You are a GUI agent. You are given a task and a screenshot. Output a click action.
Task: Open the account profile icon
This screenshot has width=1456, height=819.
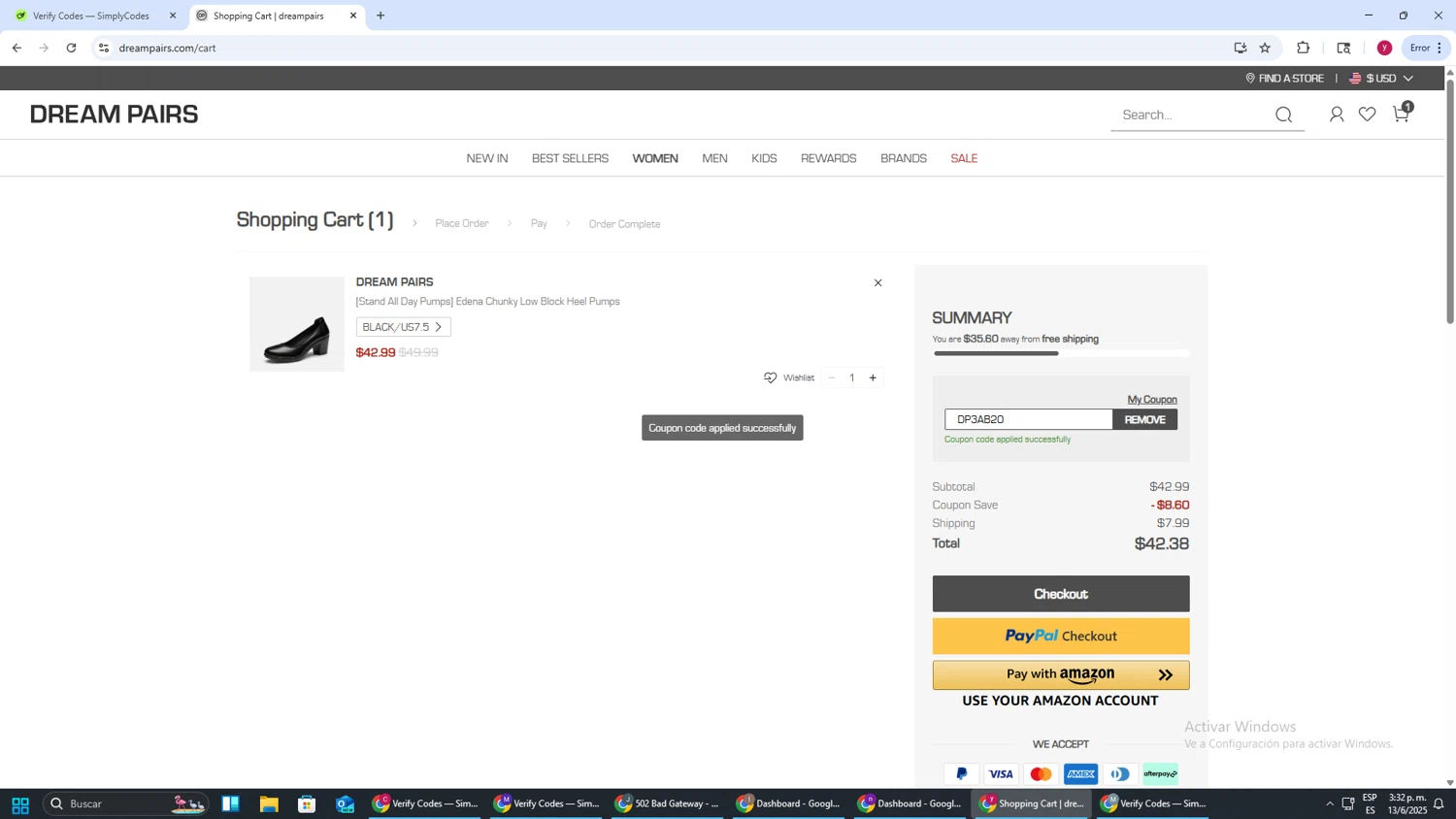click(x=1337, y=115)
